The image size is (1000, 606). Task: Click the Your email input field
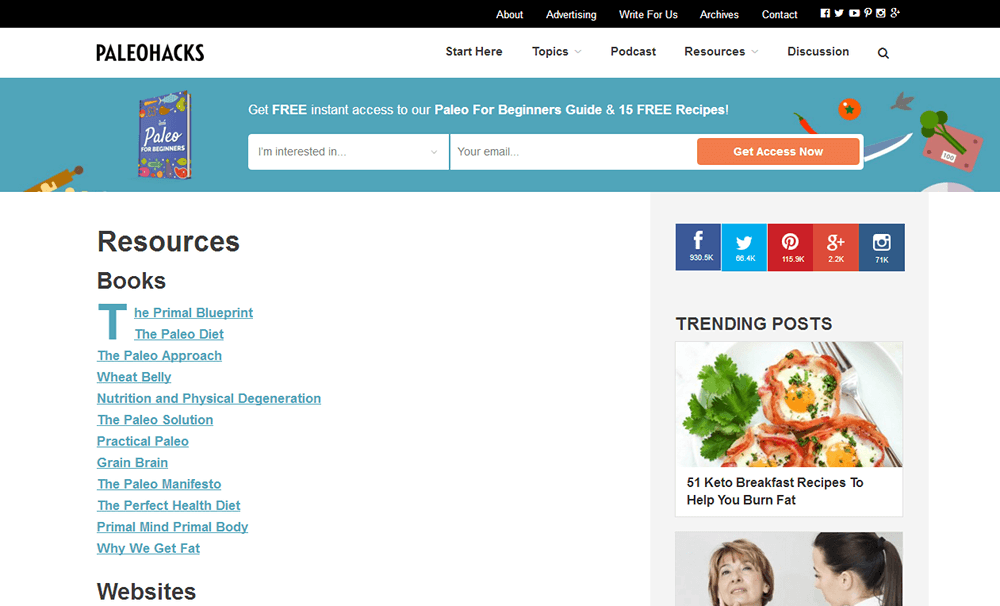point(572,152)
